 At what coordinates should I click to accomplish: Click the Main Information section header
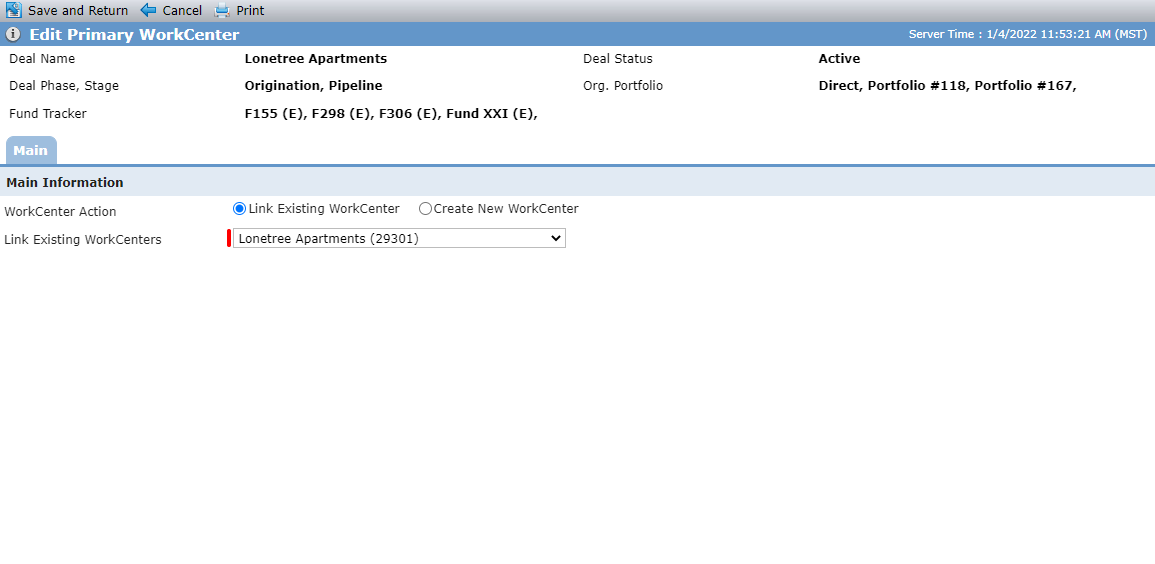click(x=65, y=183)
